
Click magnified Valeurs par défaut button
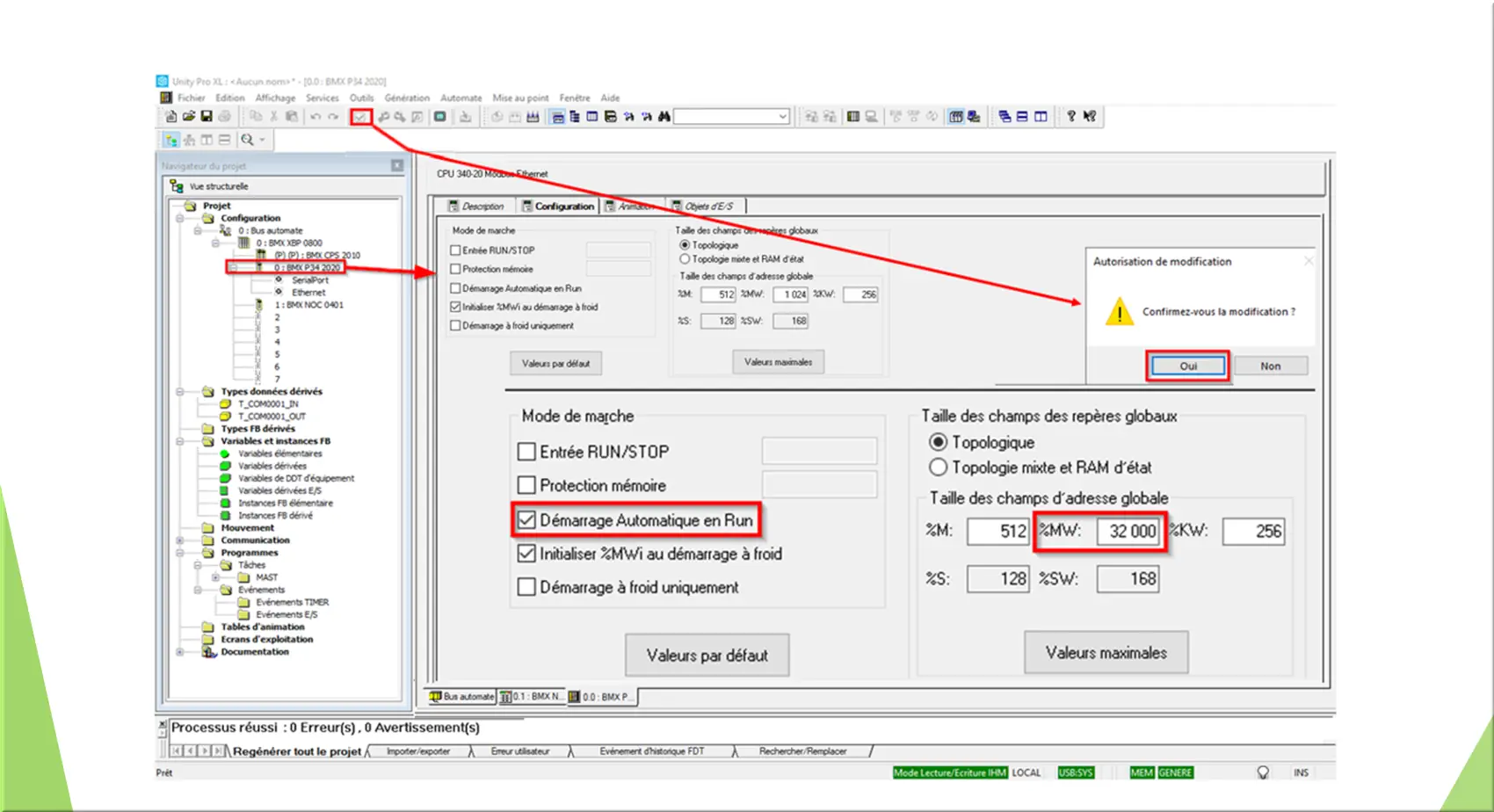point(707,656)
